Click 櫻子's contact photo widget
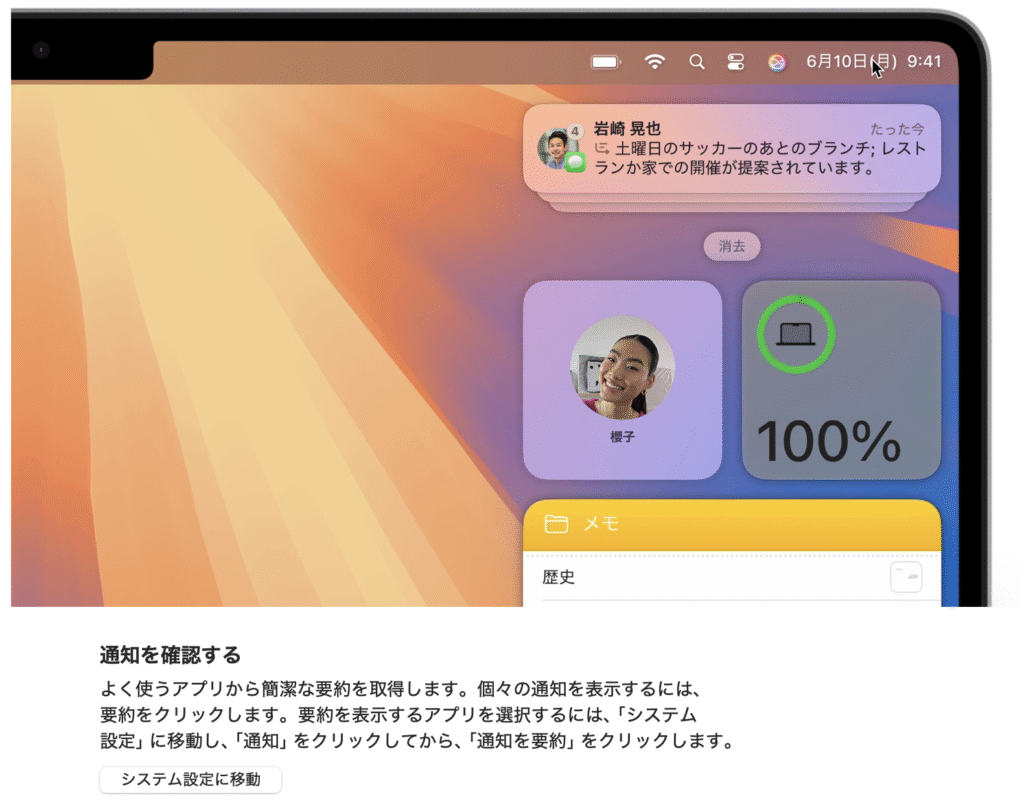Image resolution: width=1024 pixels, height=804 pixels. tap(622, 367)
